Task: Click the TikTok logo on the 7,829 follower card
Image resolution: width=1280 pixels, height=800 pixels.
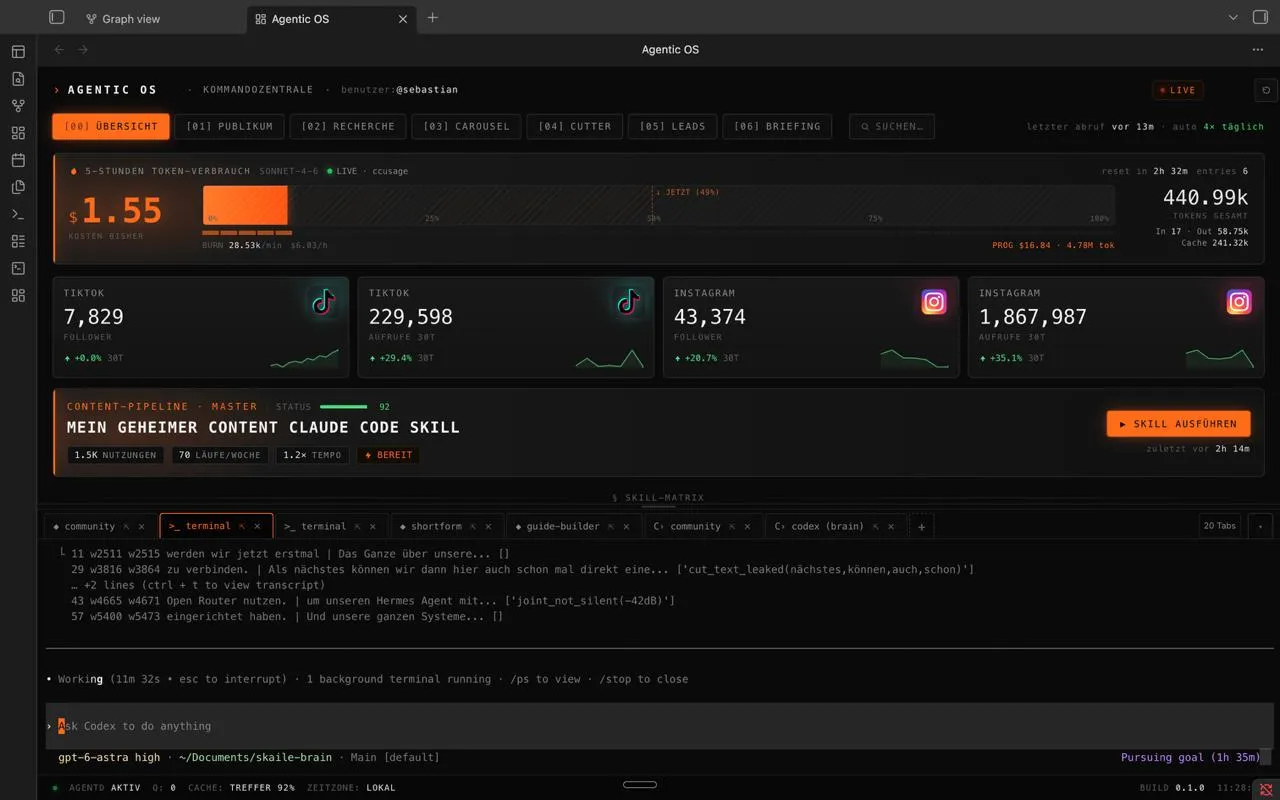Action: pyautogui.click(x=322, y=302)
